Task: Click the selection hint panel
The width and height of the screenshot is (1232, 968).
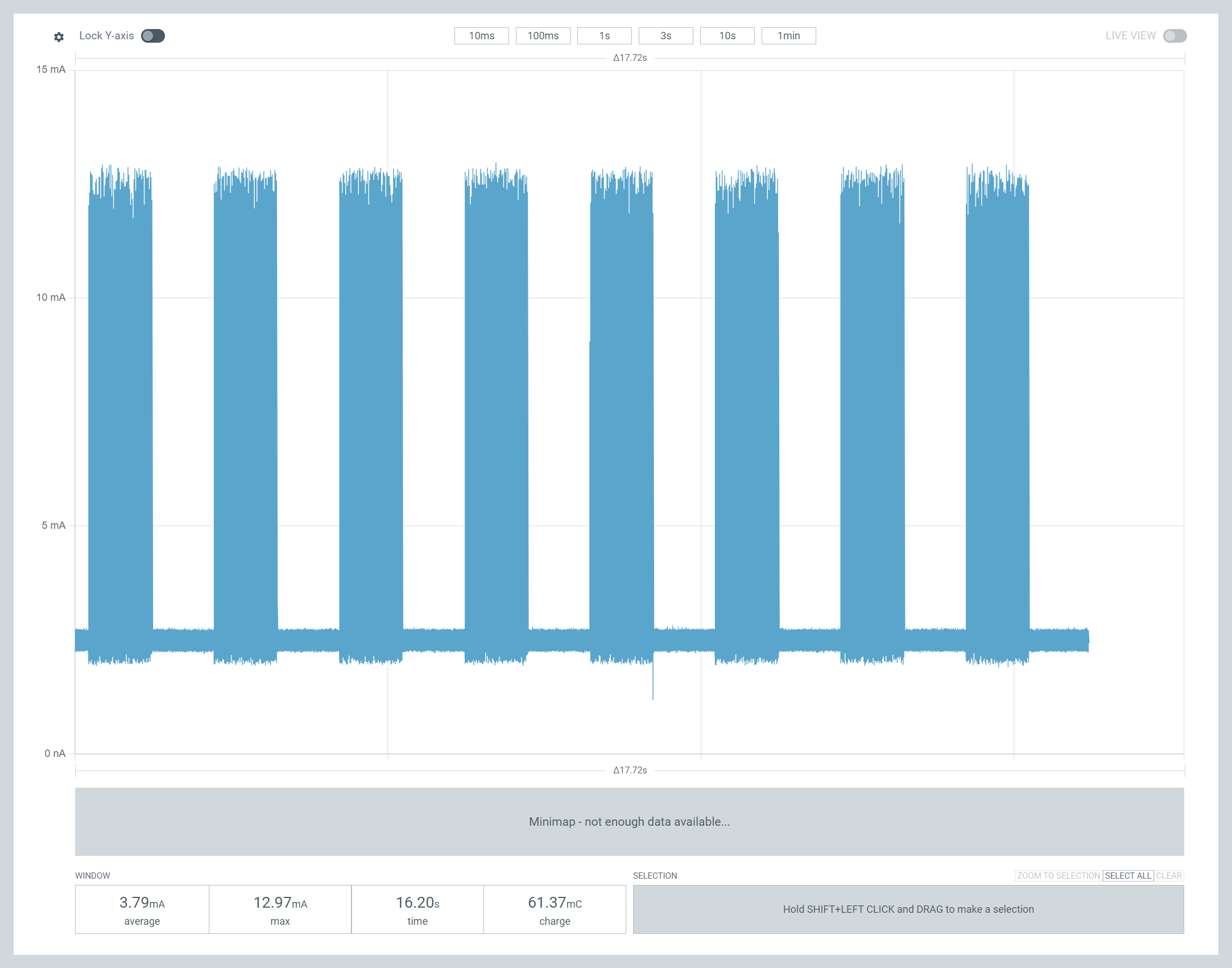Action: 908,909
